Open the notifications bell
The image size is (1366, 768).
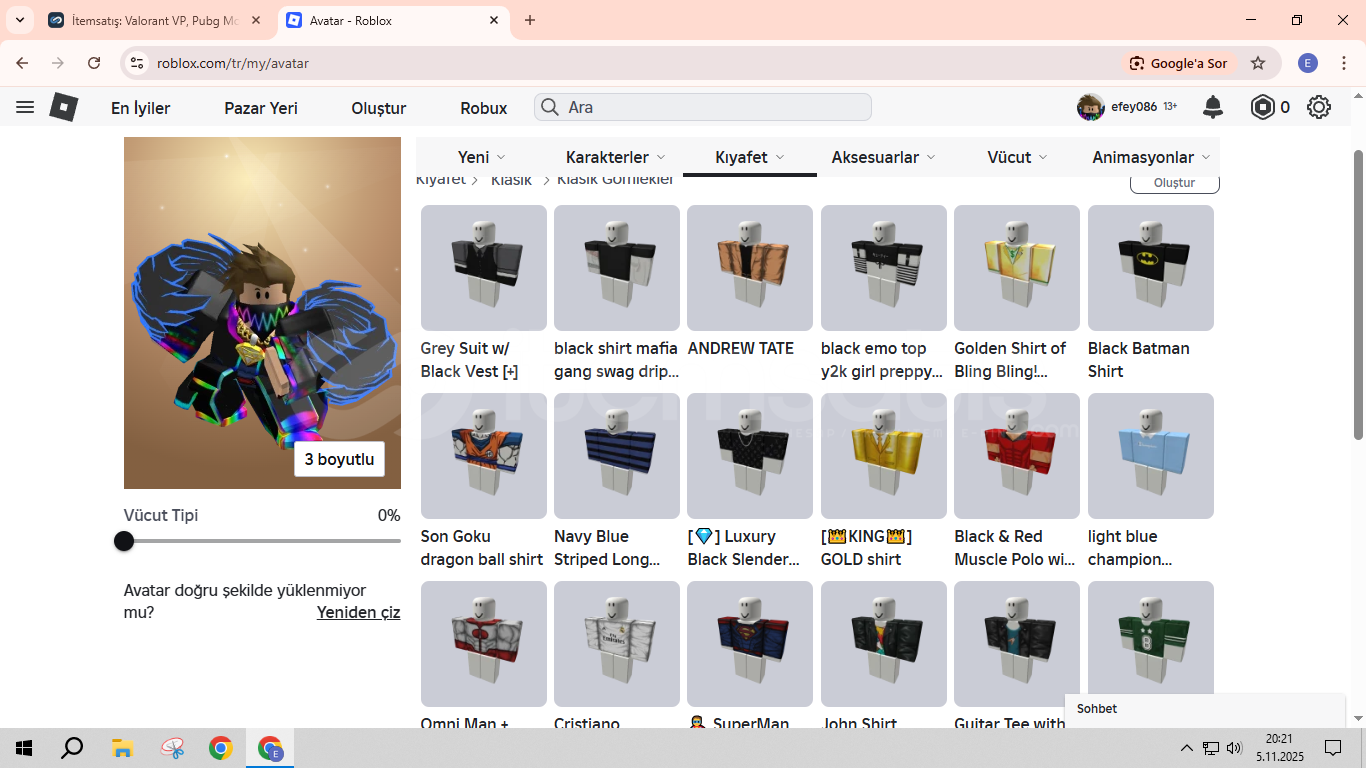pyautogui.click(x=1212, y=107)
